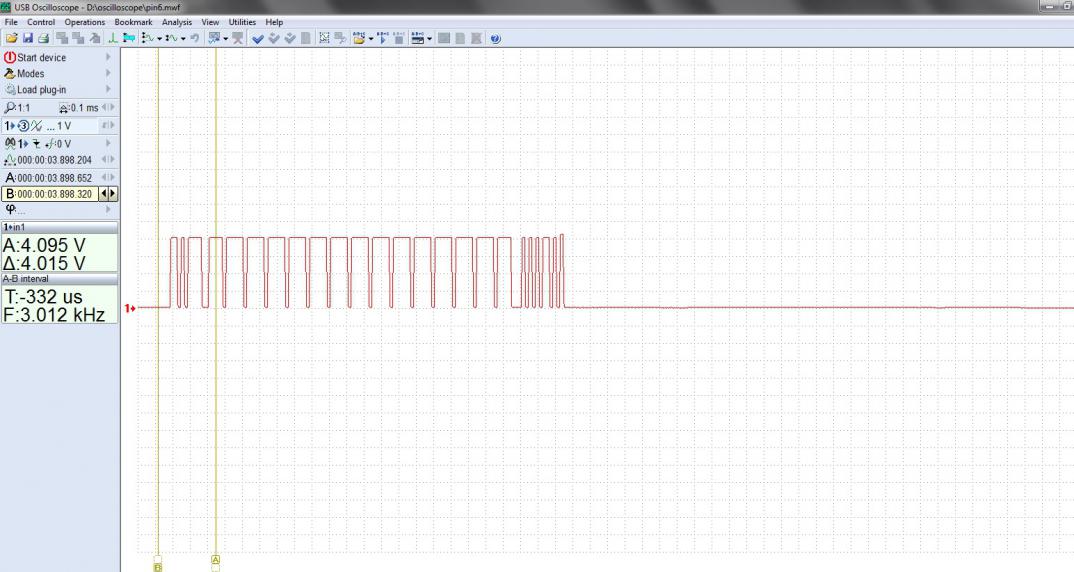Screen dimensions: 1074x572
Task: Click the Save floppy disk icon
Action: coord(28,38)
